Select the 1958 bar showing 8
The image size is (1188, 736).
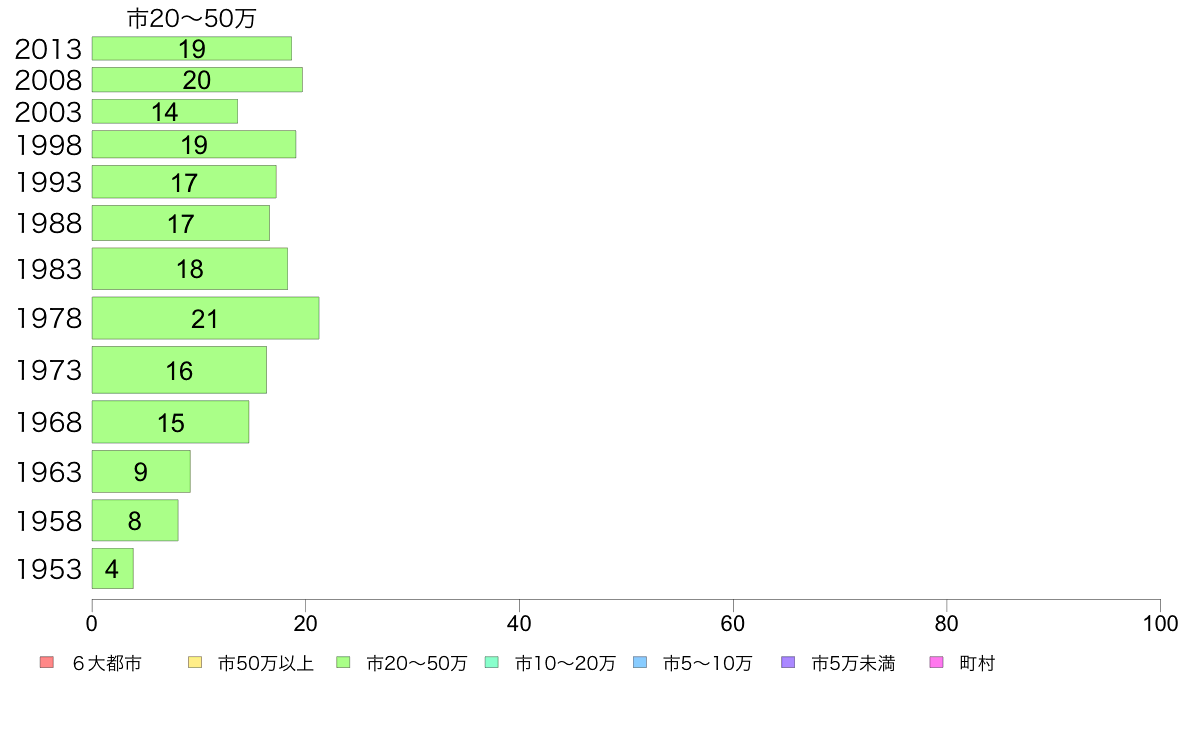pos(135,520)
